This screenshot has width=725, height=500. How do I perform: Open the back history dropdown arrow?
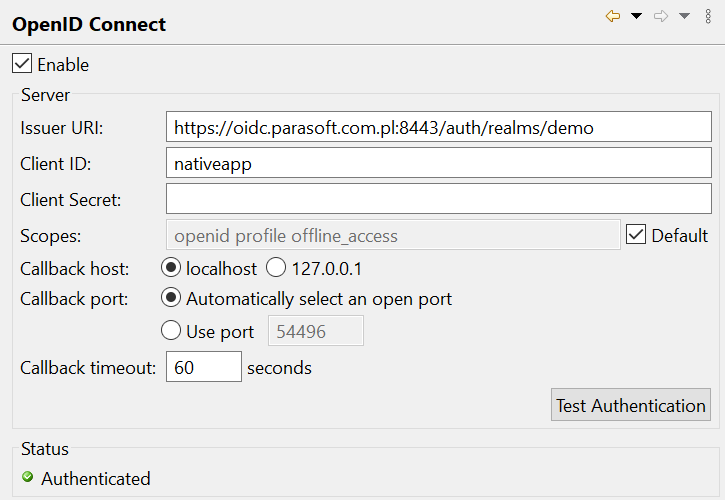(636, 16)
